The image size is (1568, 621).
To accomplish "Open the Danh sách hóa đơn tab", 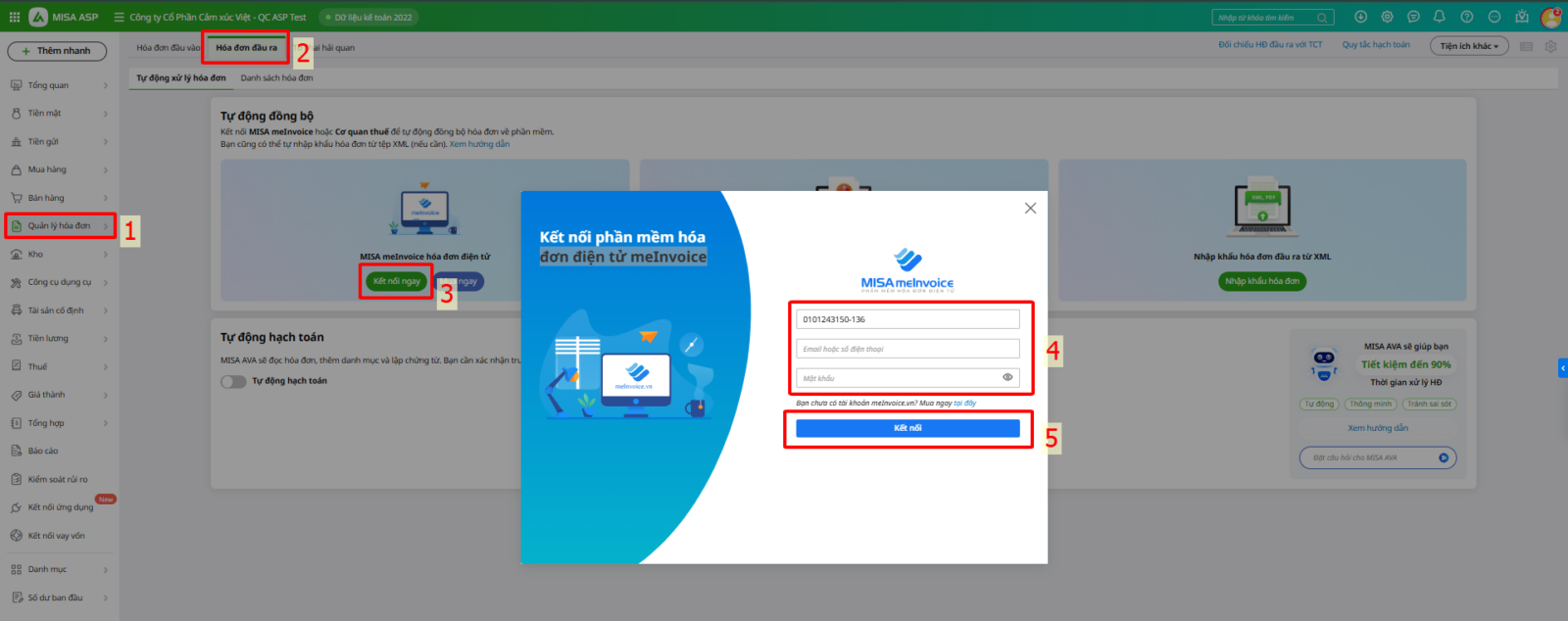I will tap(276, 77).
